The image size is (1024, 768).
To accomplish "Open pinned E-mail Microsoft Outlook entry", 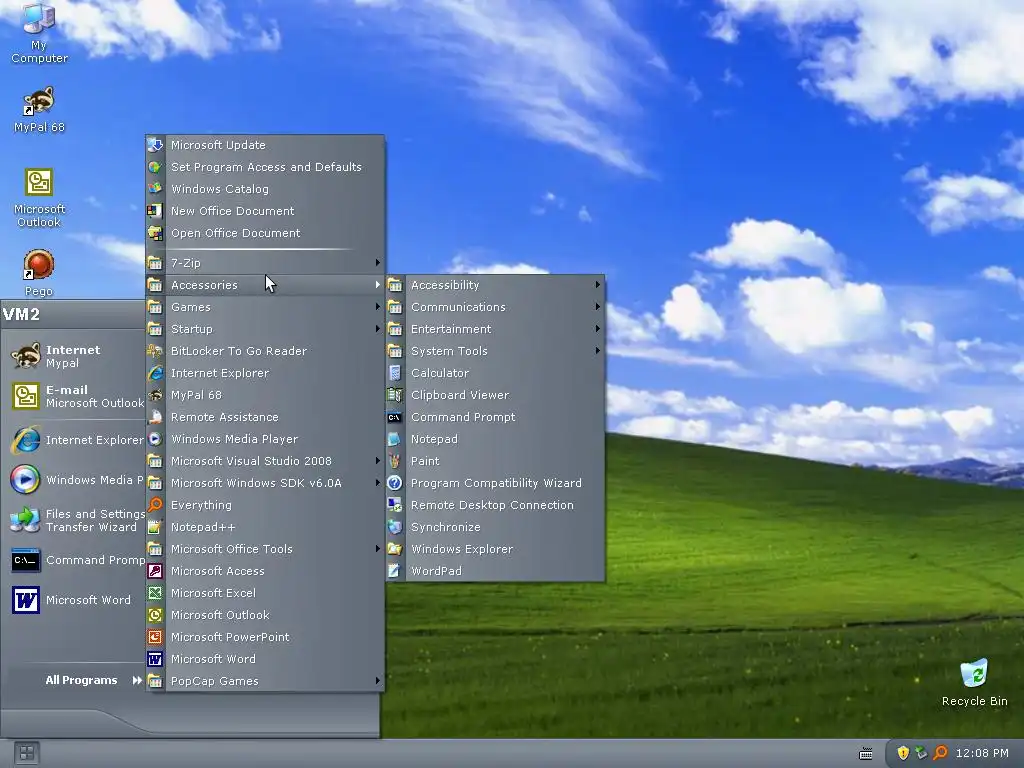I will 74,396.
